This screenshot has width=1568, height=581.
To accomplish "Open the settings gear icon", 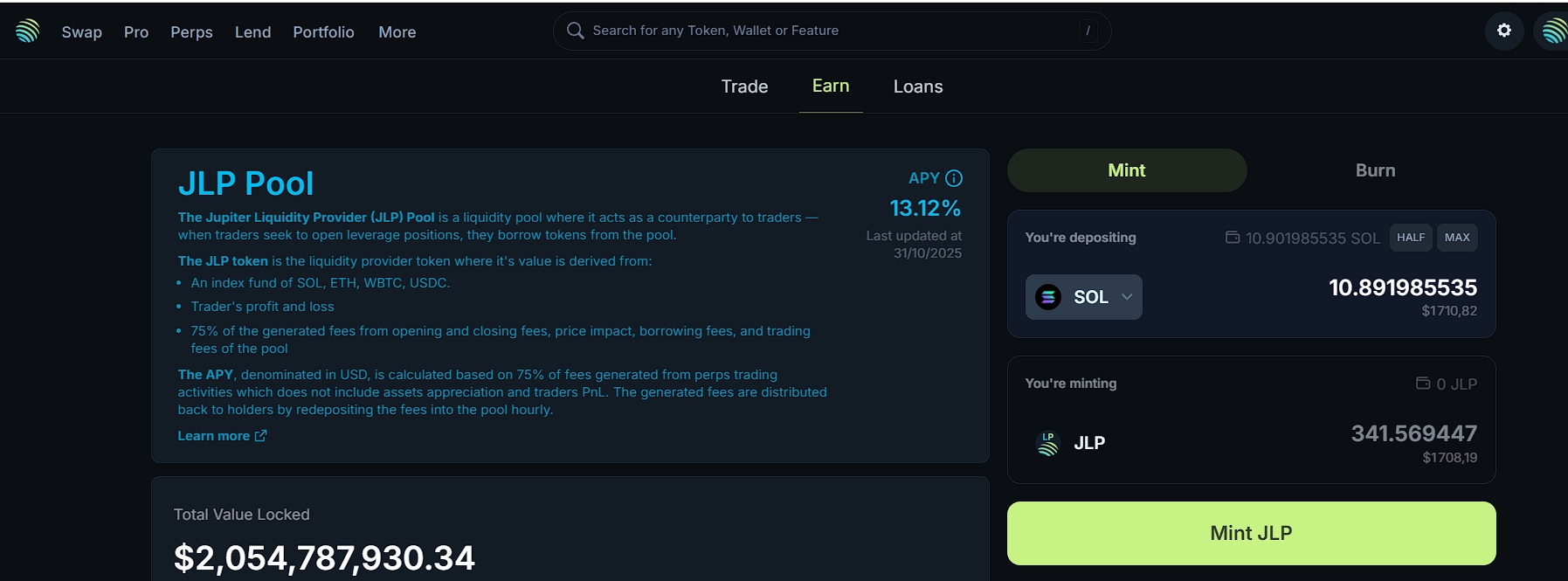I will point(1504,31).
